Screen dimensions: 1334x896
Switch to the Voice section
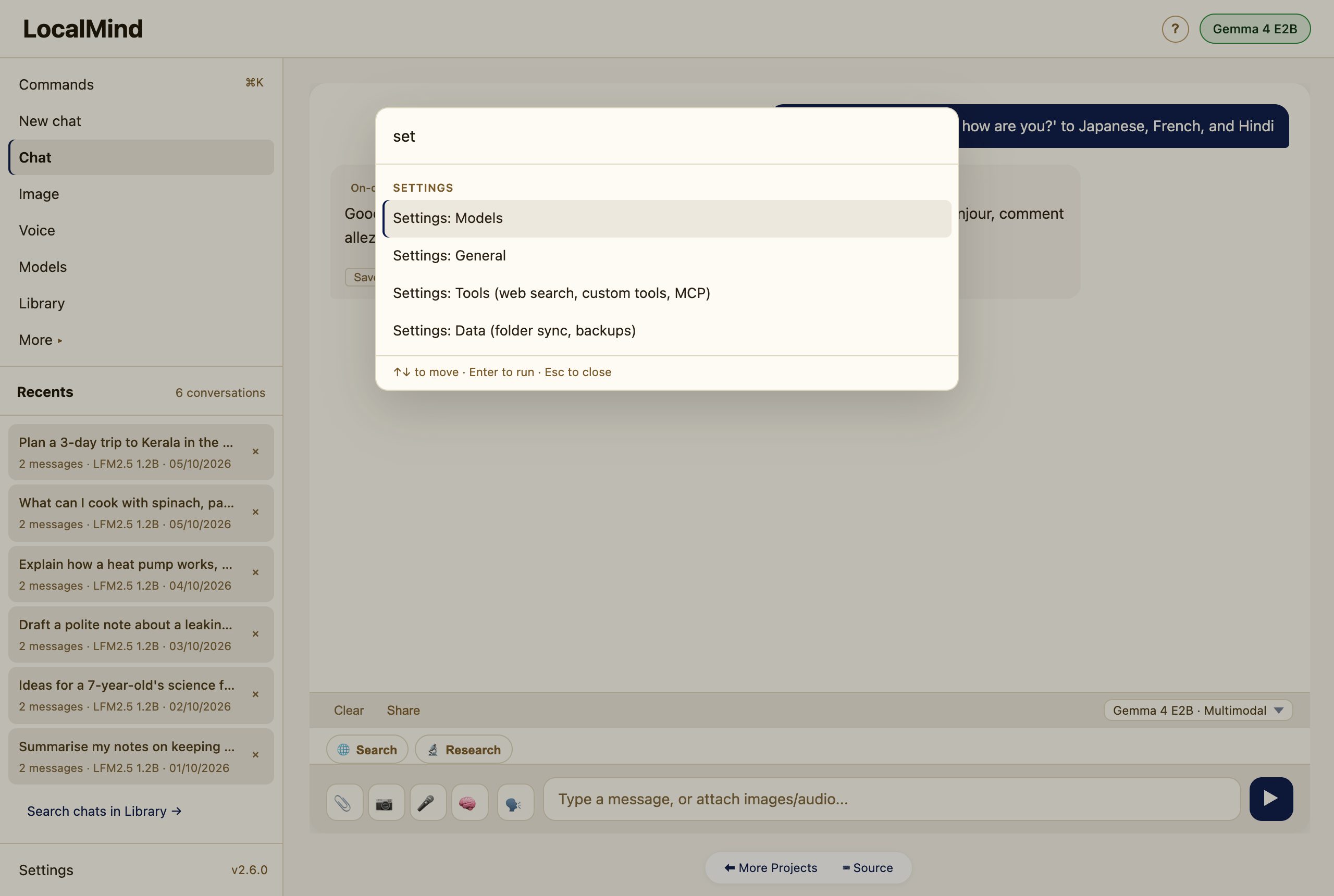[141, 230]
